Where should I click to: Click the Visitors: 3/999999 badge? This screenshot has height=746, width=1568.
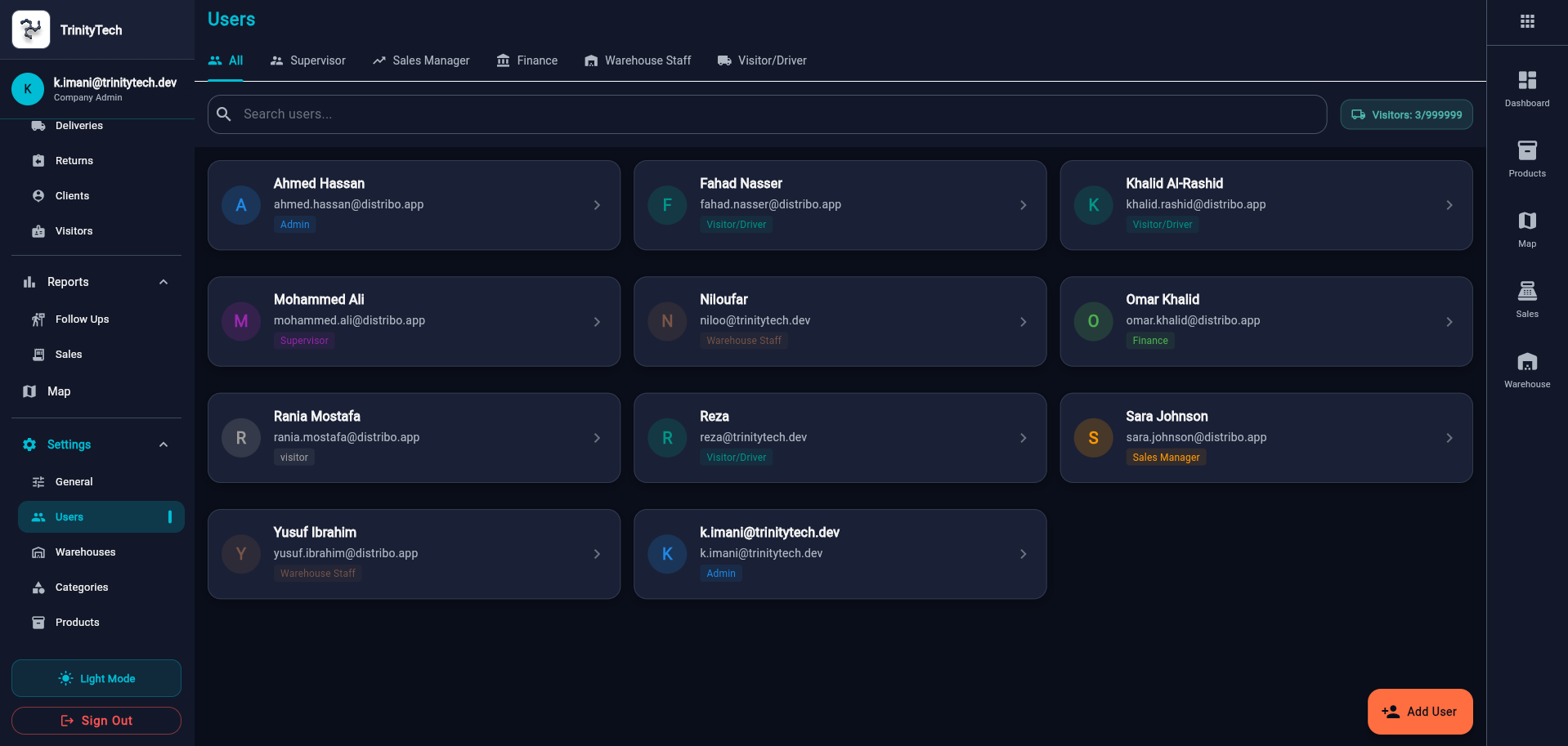click(x=1406, y=114)
